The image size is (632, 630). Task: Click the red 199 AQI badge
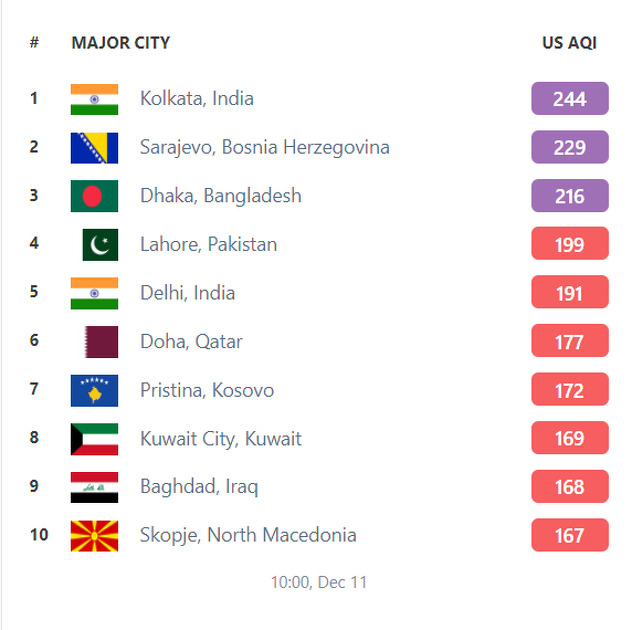[x=570, y=243]
